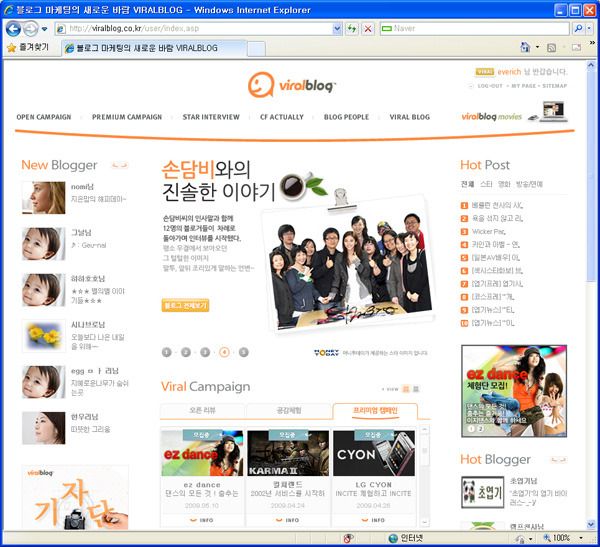The image size is (600, 547).
Task: Click the viralblog logo at page top
Action: coord(292,85)
